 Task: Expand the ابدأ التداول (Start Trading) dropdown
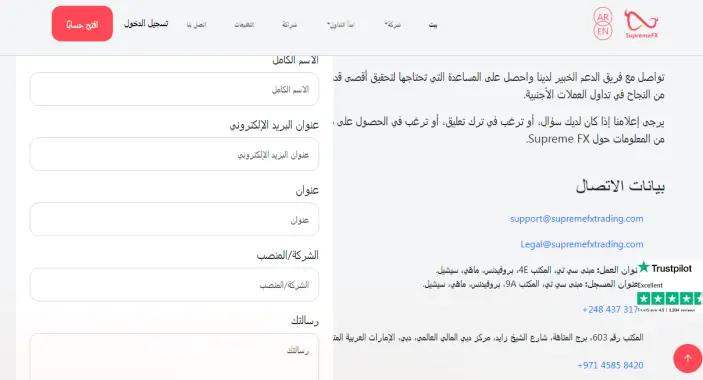341,25
